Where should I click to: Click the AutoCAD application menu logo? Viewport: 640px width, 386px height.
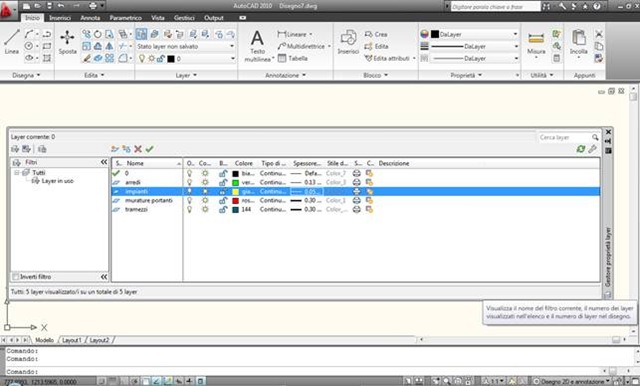click(7, 11)
